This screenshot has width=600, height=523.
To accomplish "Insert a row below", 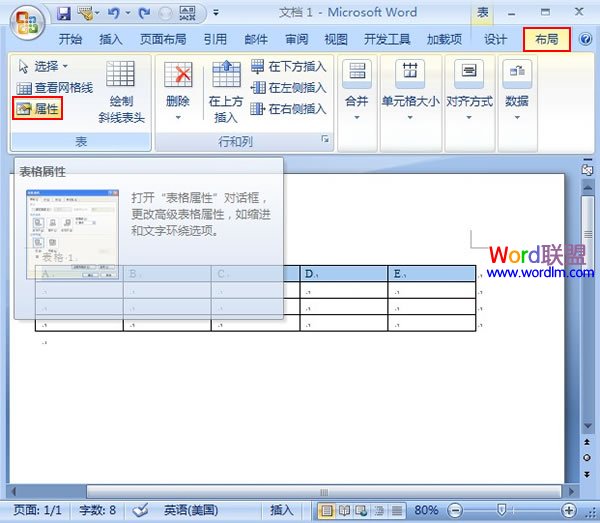I will (289, 67).
